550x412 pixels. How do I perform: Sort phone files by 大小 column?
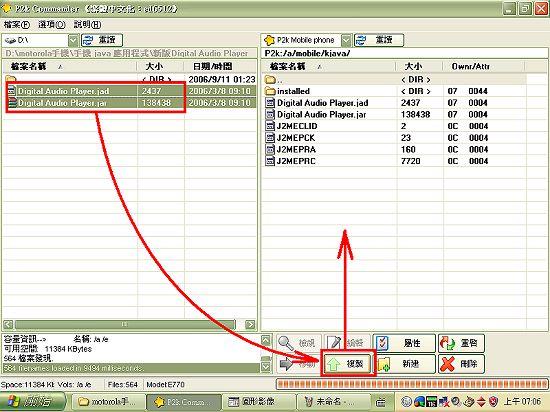pyautogui.click(x=420, y=66)
